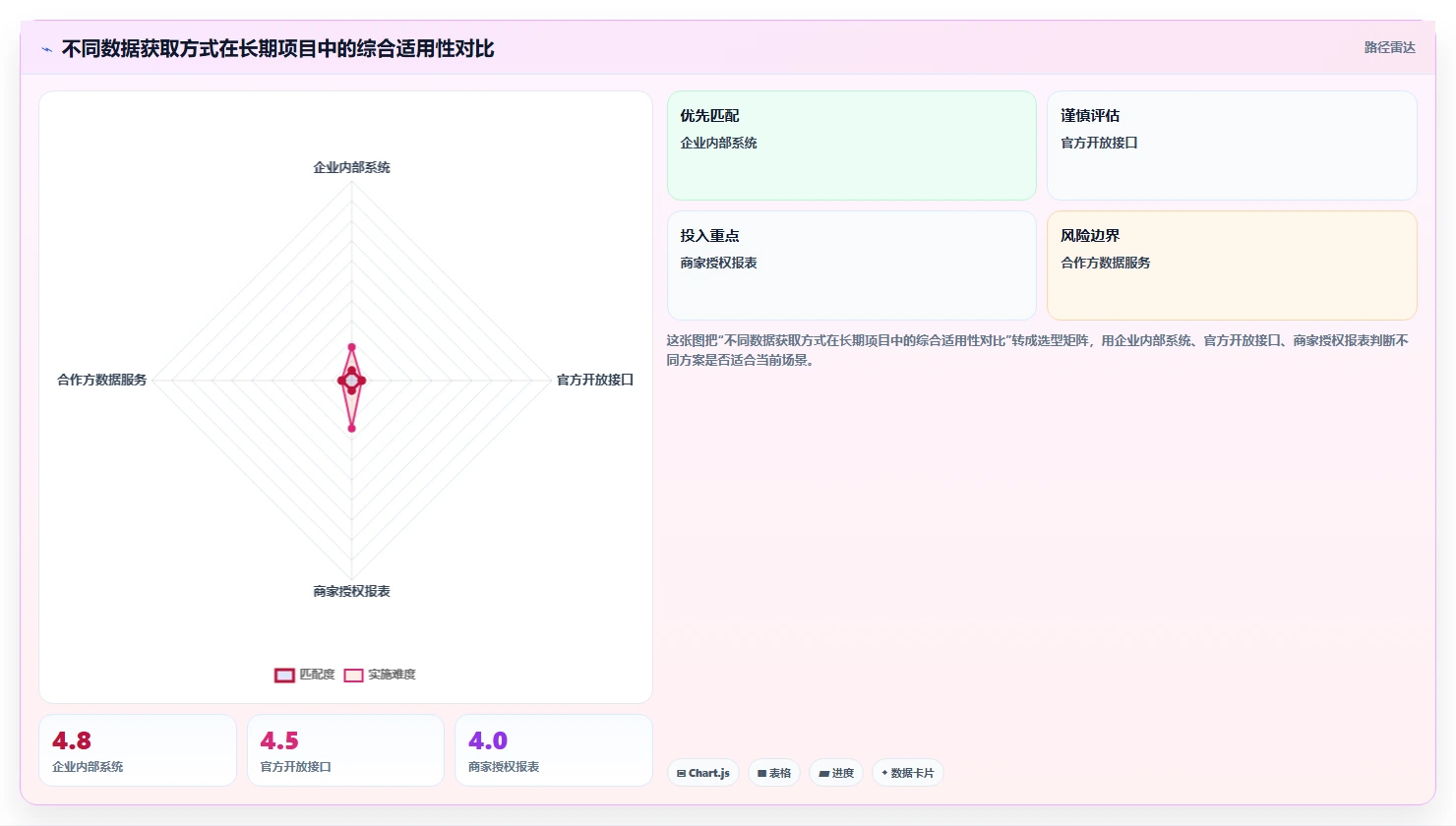Screen dimensions: 1456x826
Task: Click the description paragraph below cards
Action: 1038,350
